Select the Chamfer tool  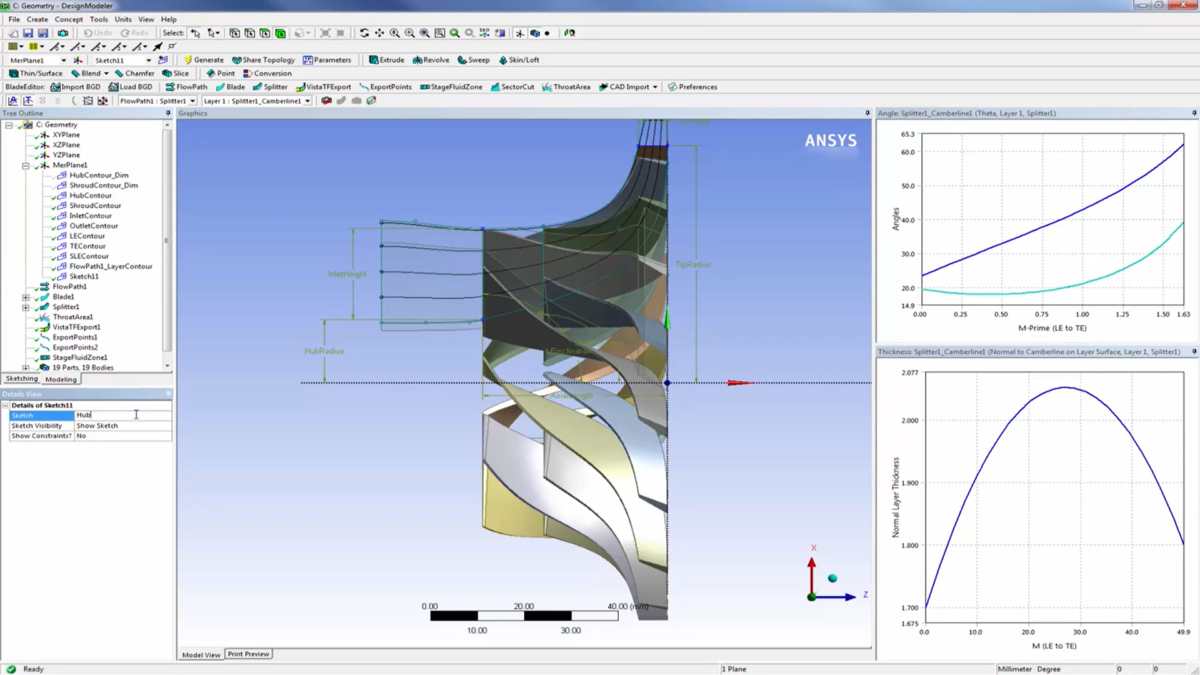click(x=134, y=73)
